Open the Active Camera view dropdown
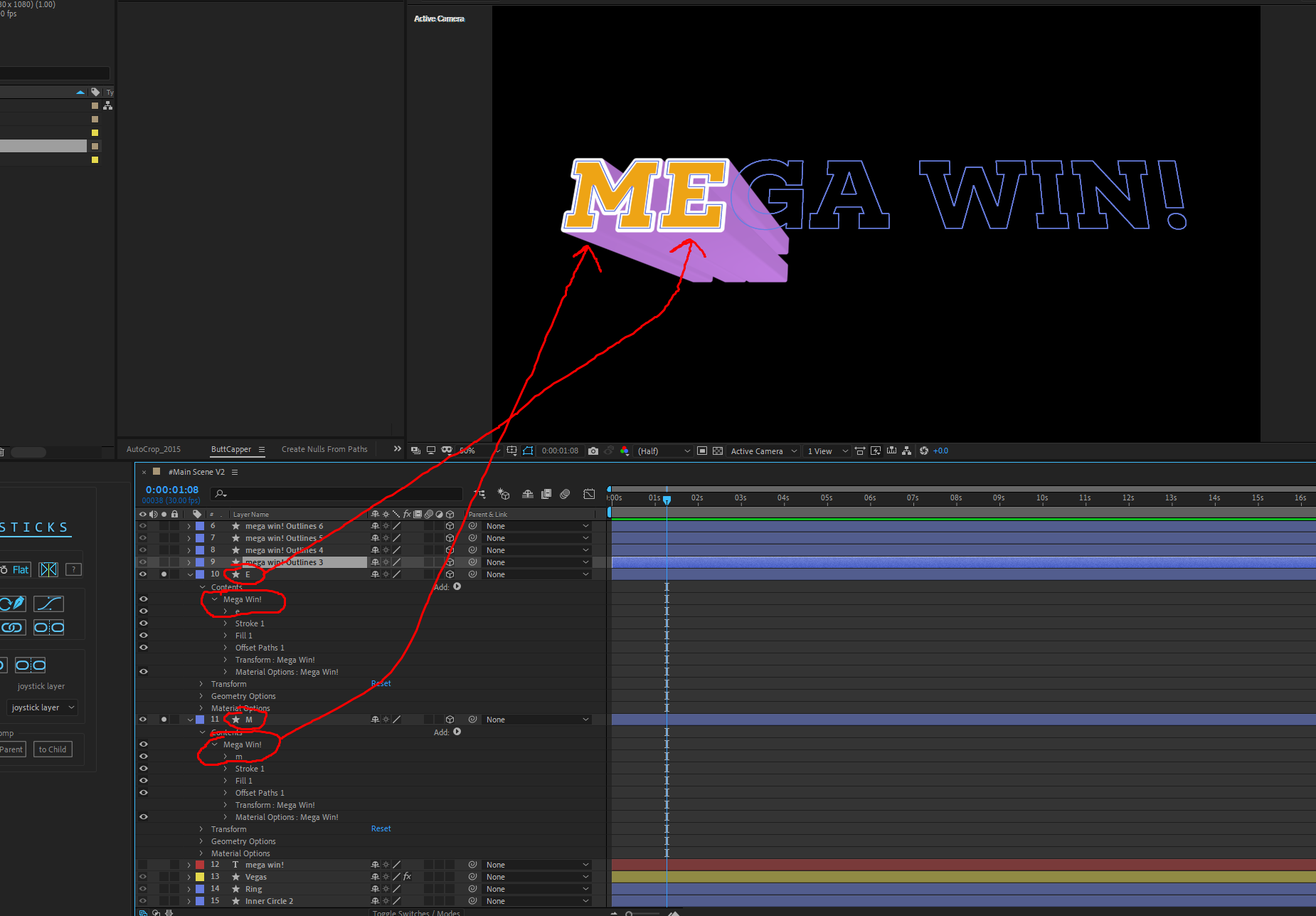The image size is (1316, 916). coord(763,451)
